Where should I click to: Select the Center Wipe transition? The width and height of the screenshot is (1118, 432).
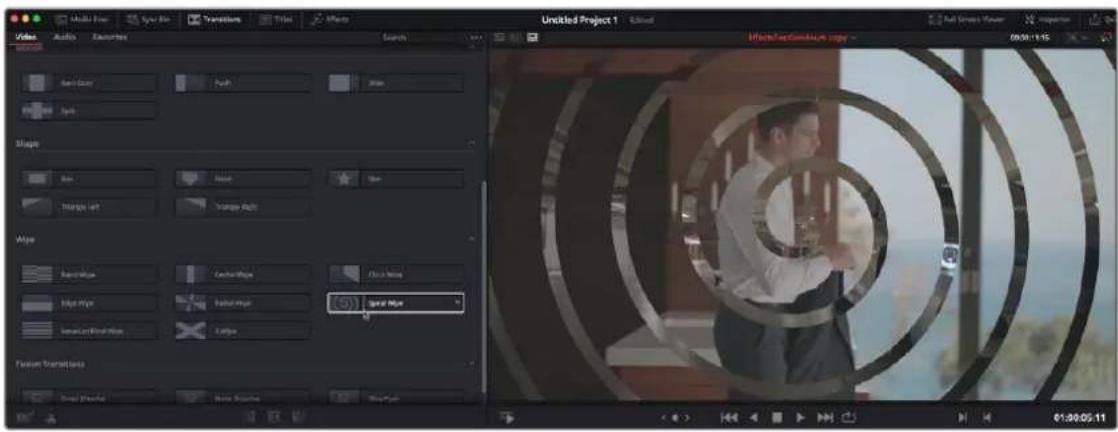[242, 274]
